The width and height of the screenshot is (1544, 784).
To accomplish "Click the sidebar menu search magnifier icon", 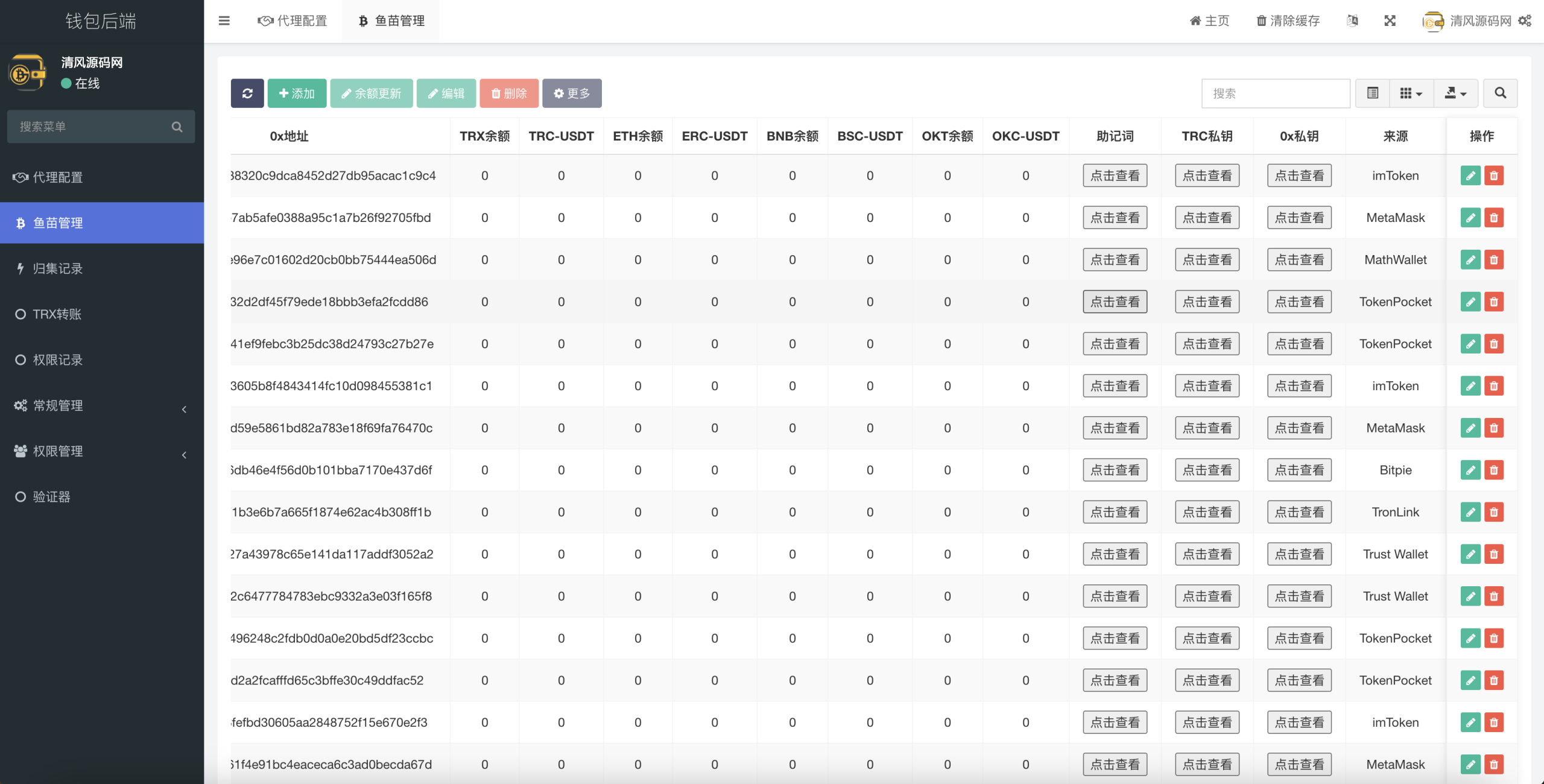I will click(x=177, y=127).
